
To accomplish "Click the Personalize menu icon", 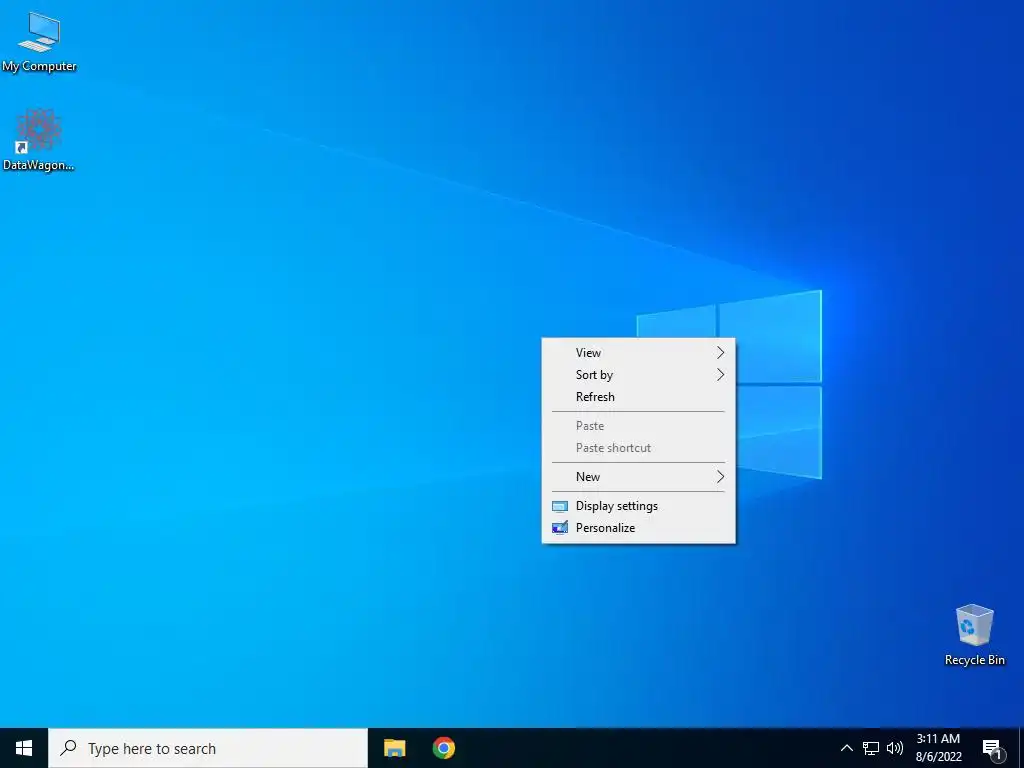I will (x=560, y=528).
